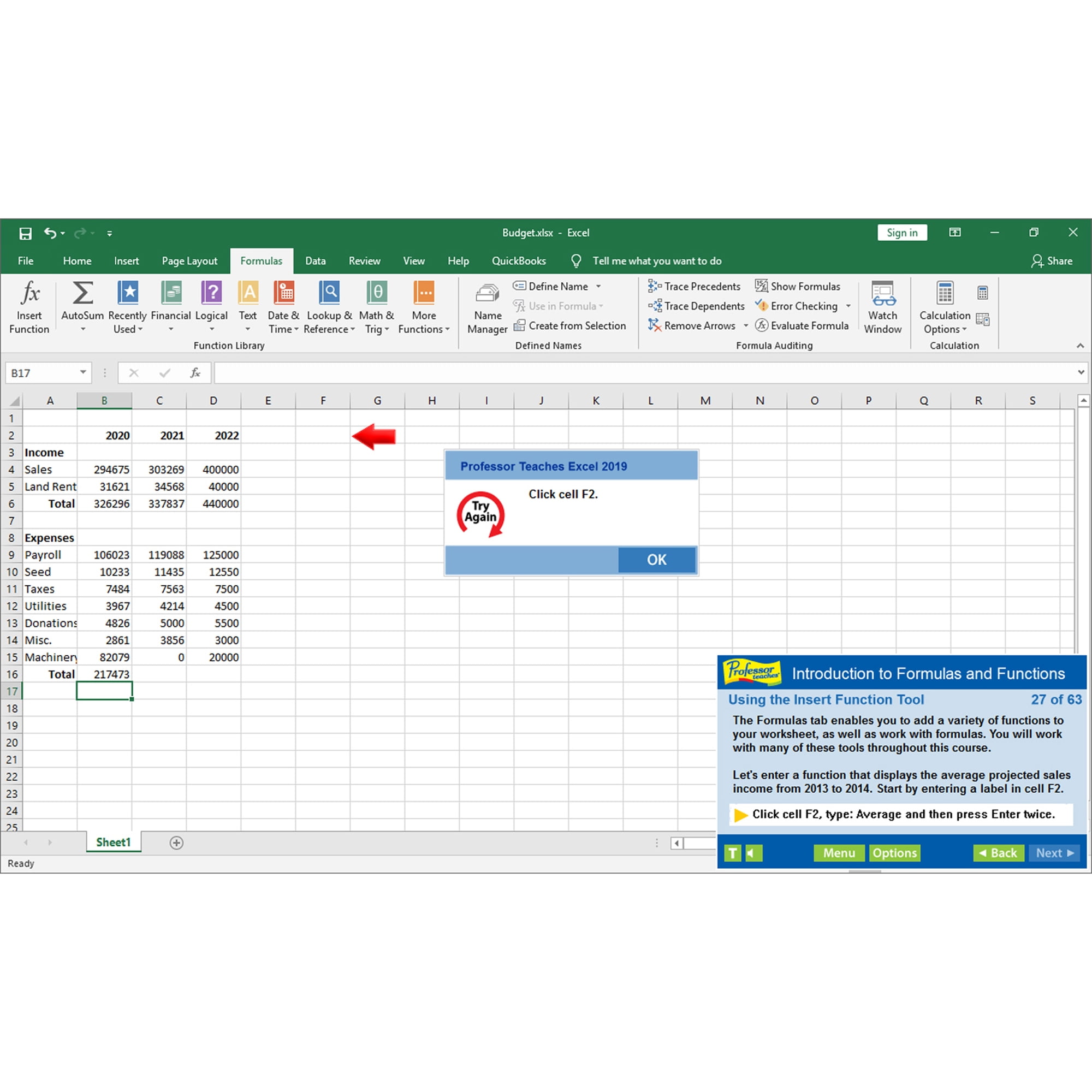
Task: Open the Date & Time functions icon
Action: click(x=284, y=293)
